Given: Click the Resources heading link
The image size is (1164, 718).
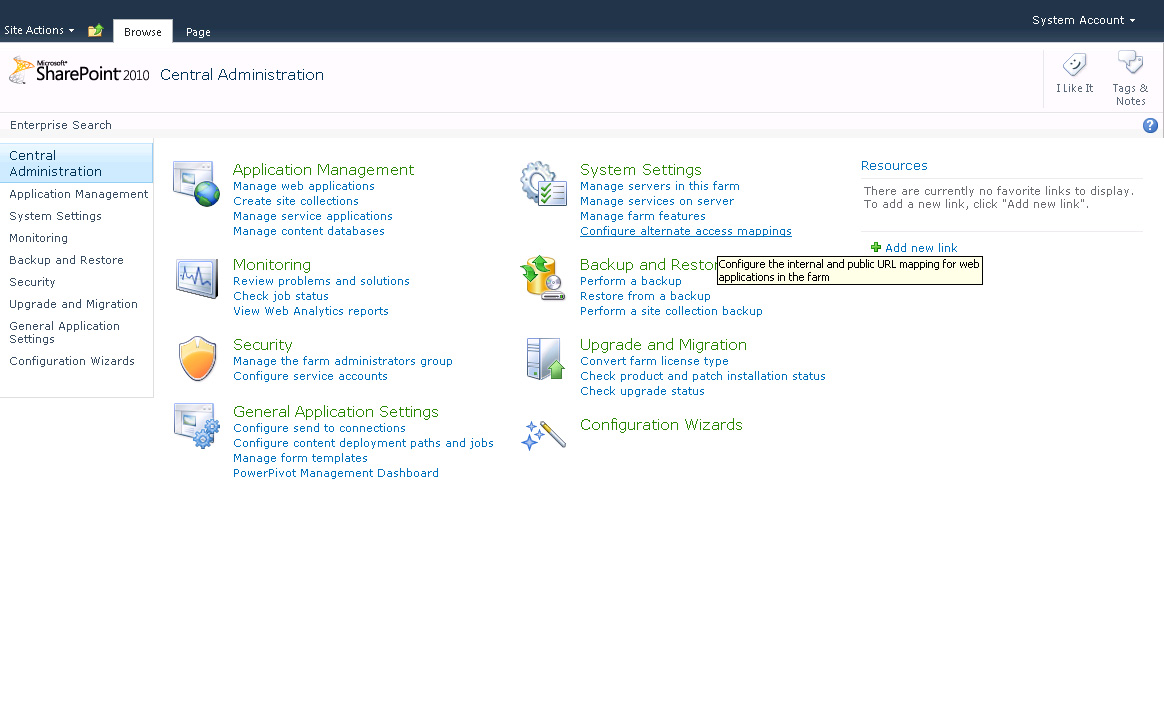Looking at the screenshot, I should 894,166.
